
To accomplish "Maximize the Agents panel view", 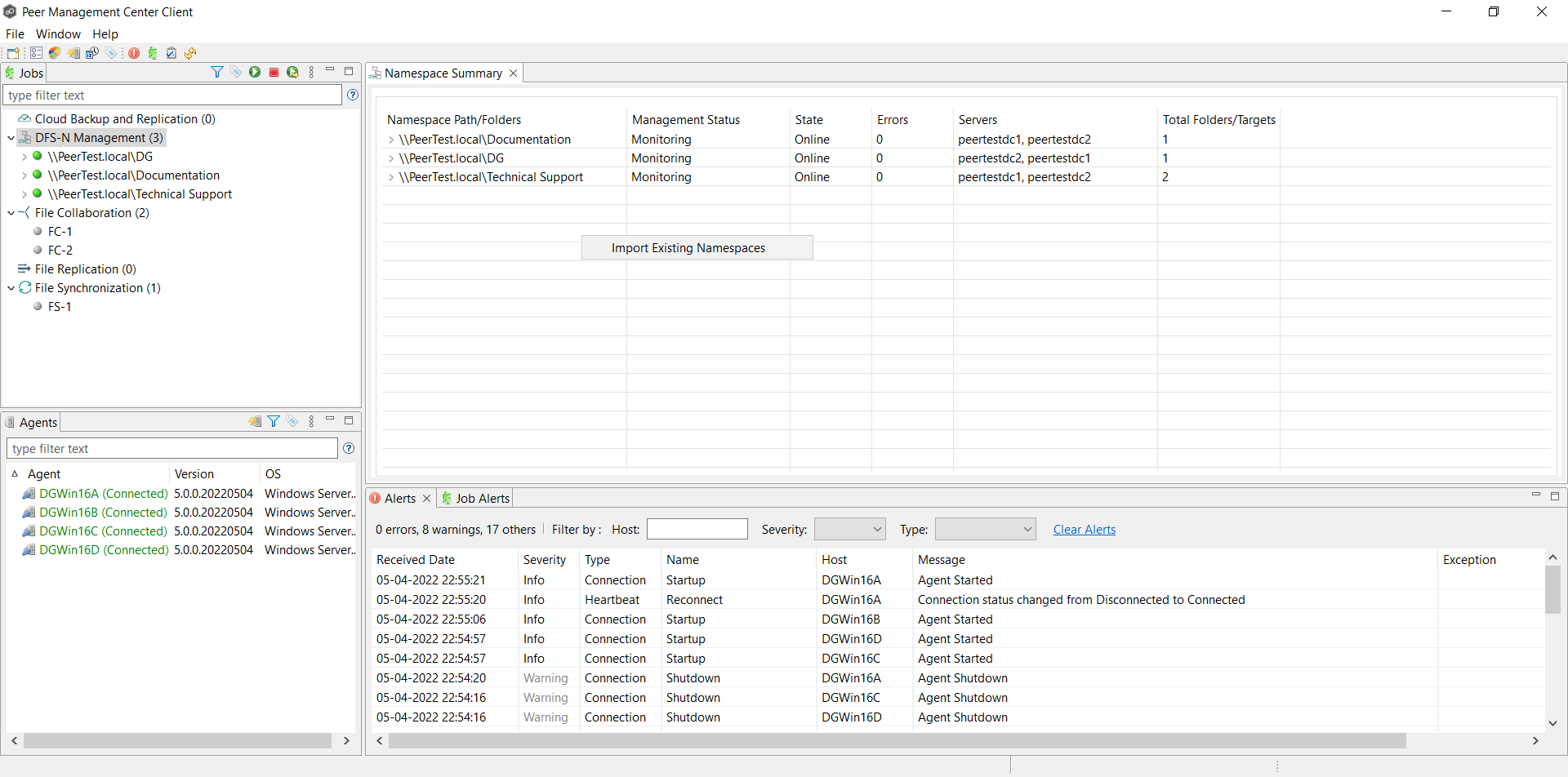I will (x=349, y=420).
